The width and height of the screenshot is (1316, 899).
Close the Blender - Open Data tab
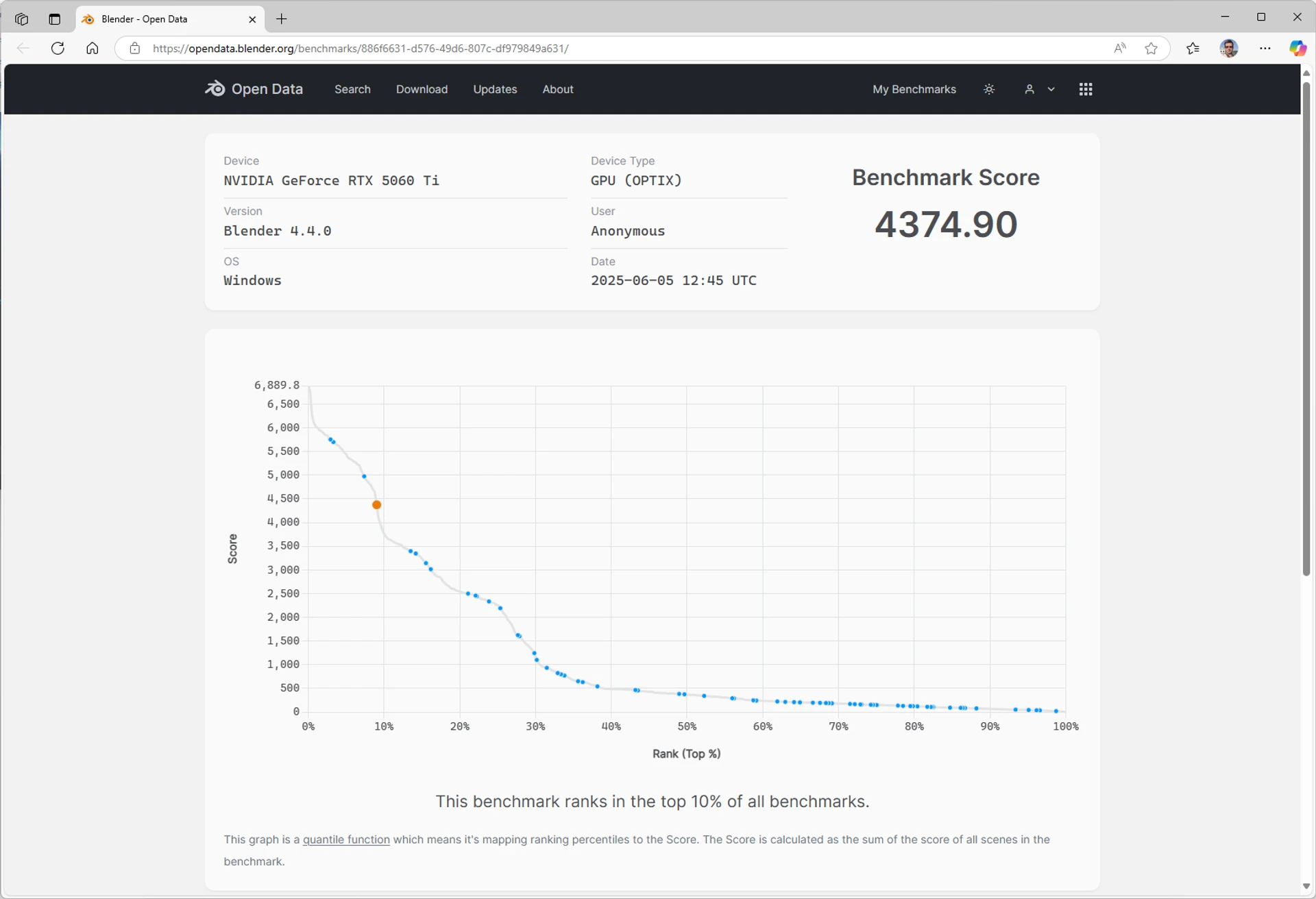point(252,19)
